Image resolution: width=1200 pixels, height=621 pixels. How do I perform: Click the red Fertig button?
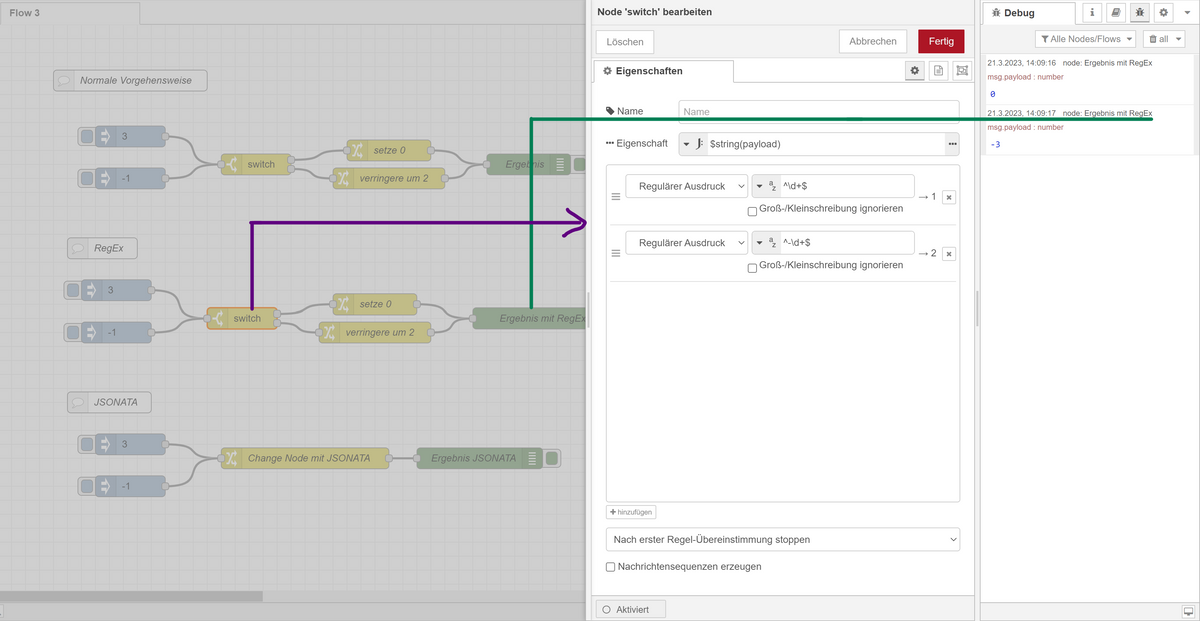940,42
